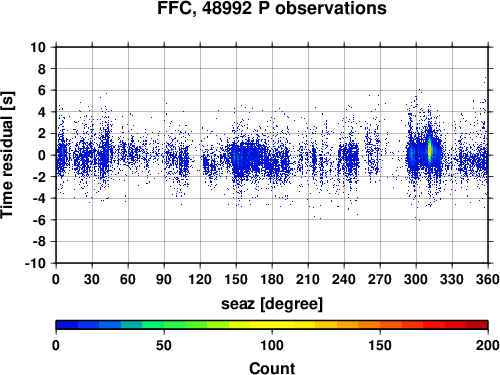
Task: Click the yellow segment of colorbar near 100
Action: (272, 325)
